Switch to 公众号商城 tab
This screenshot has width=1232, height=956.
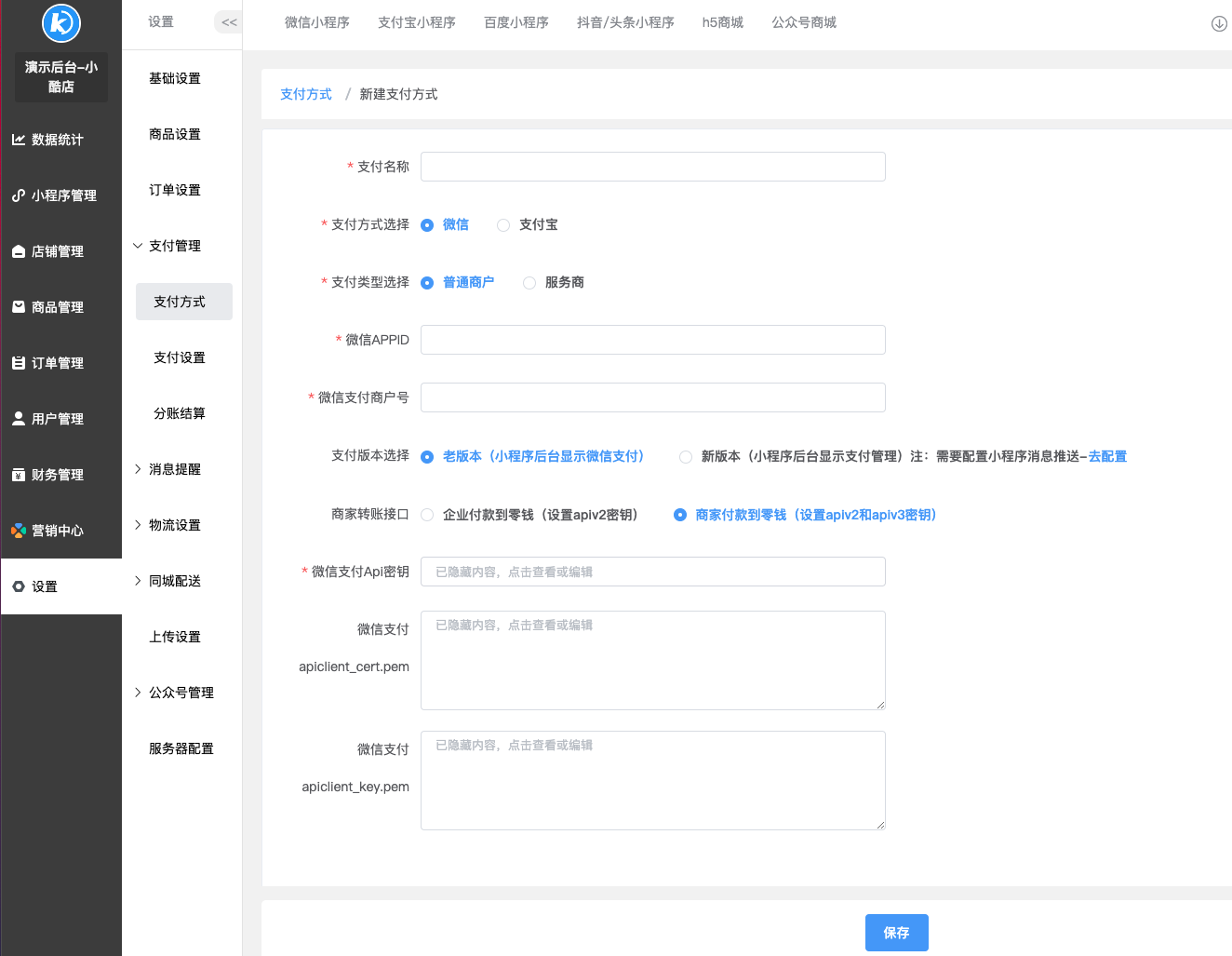coord(804,22)
